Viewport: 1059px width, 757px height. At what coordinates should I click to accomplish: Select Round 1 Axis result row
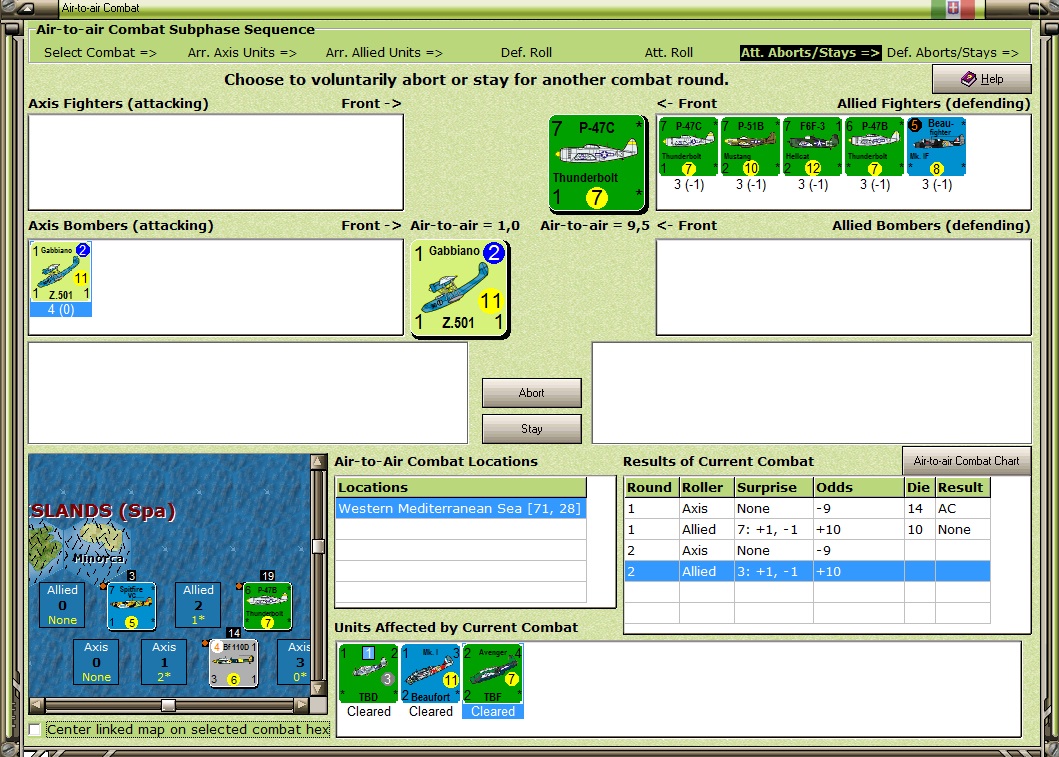(x=807, y=508)
